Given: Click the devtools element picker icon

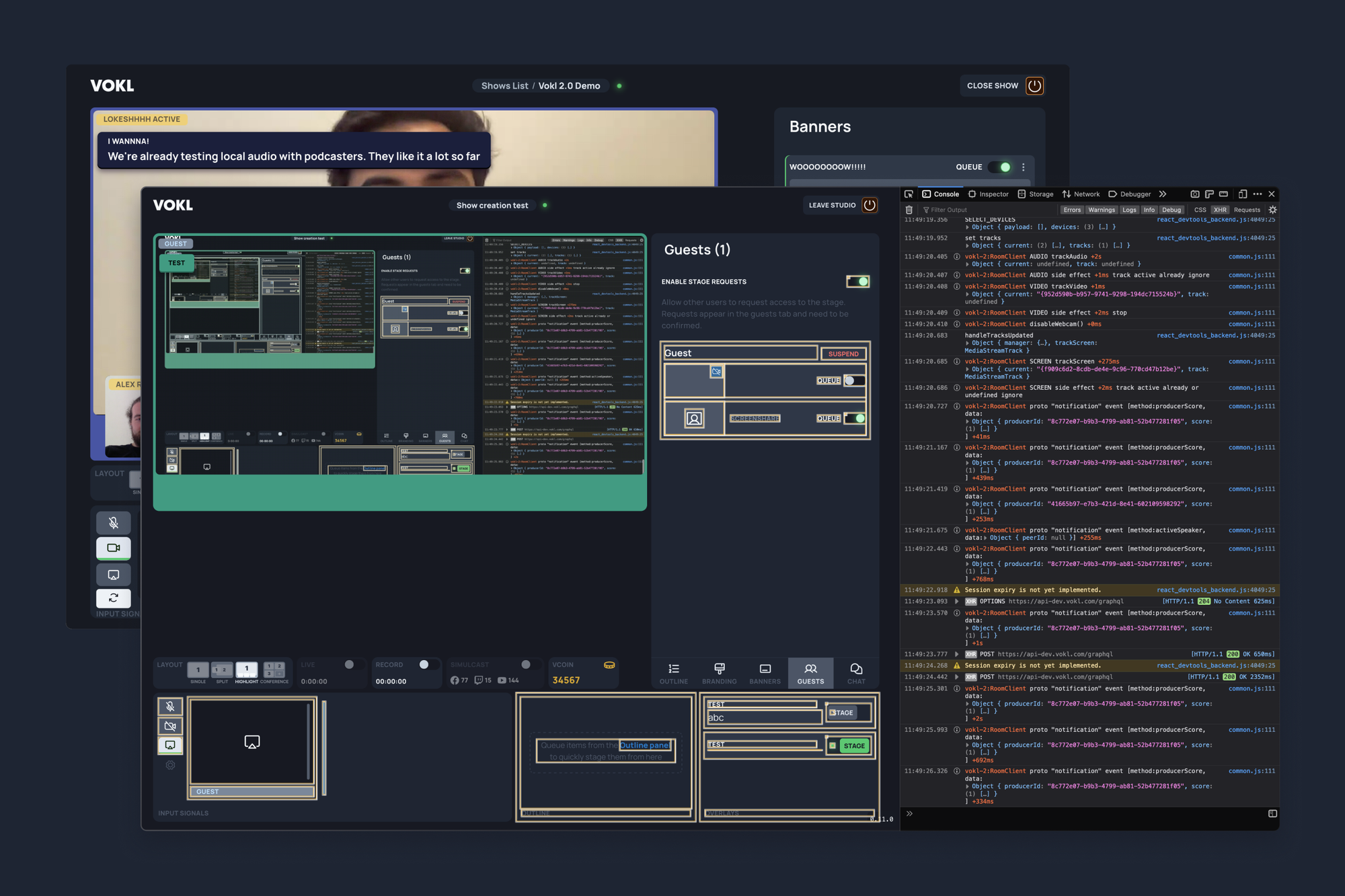Looking at the screenshot, I should point(909,194).
